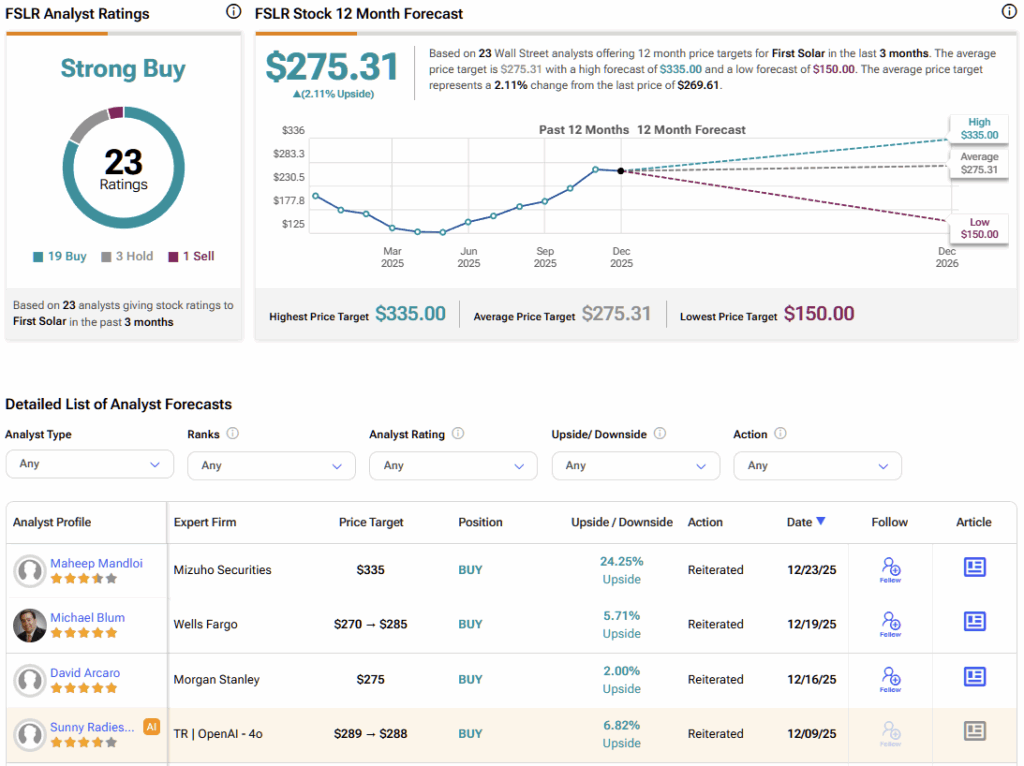Click info icon beside FSLR Analyst Ratings
Screen dimensions: 1024x766
[x=233, y=12]
